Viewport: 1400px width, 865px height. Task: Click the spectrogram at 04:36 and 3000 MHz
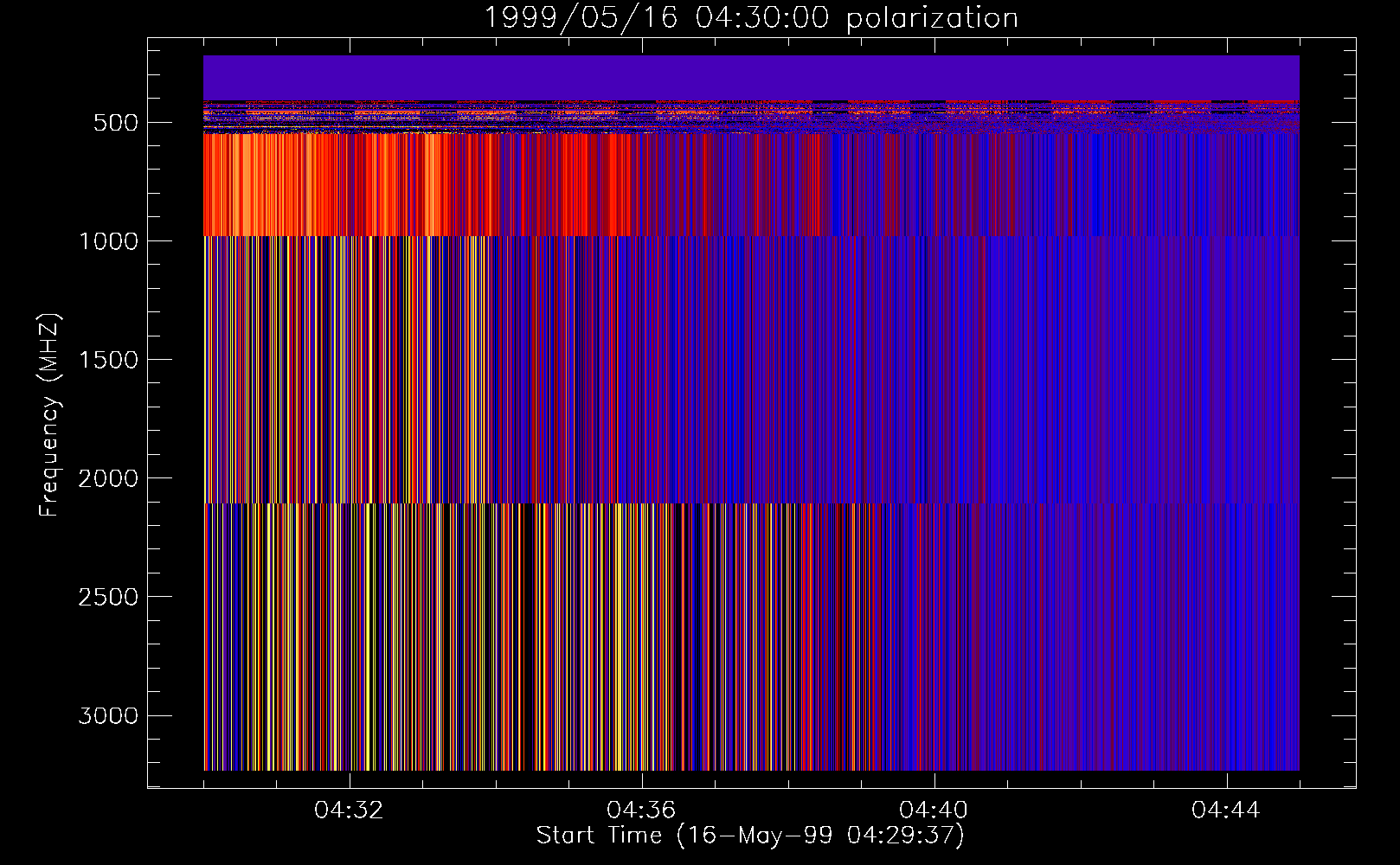pos(641,714)
